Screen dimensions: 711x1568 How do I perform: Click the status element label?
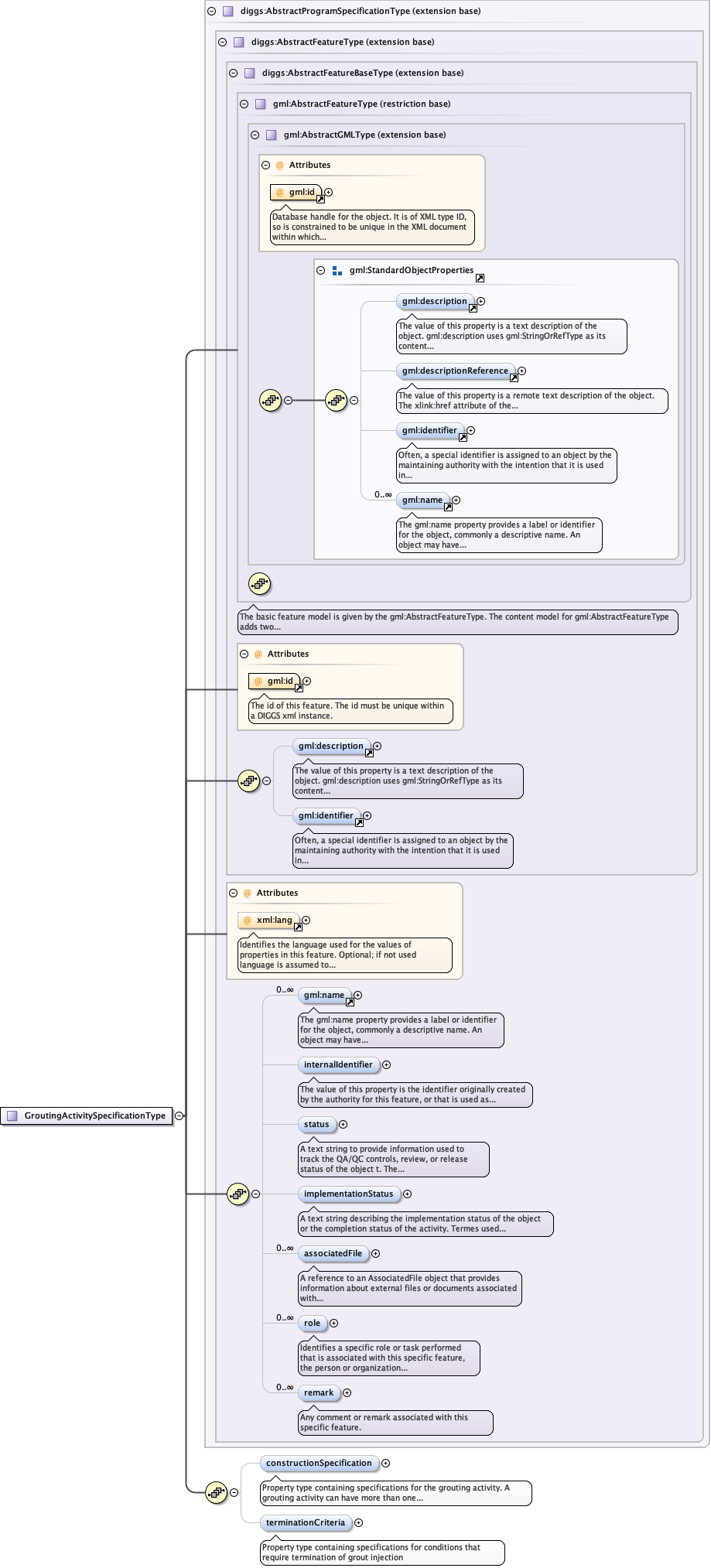[316, 1124]
